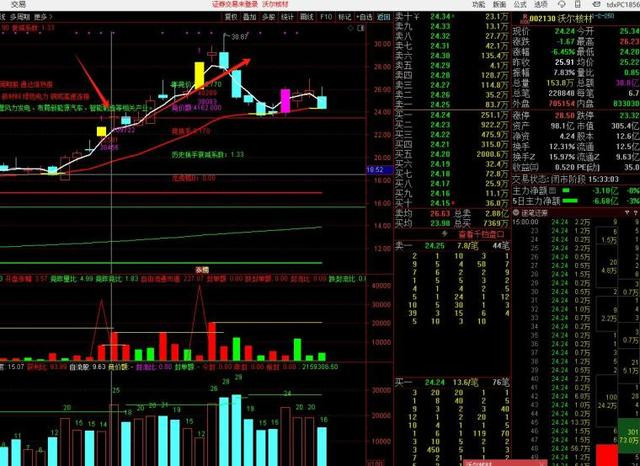
Task: Open the 画线 drawing tools
Action: click(x=307, y=17)
